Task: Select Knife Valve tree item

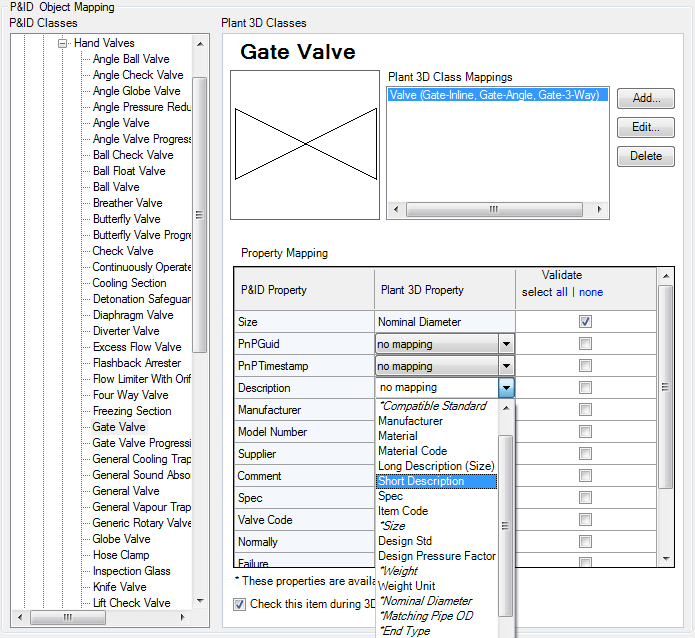Action: tap(119, 587)
